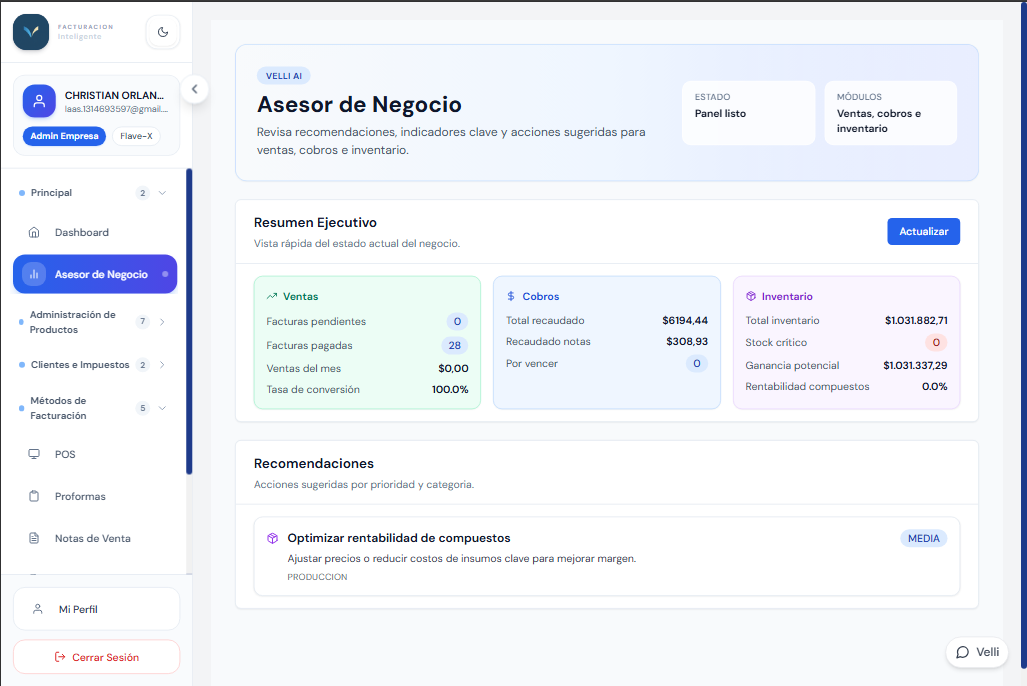1027x686 pixels.
Task: Click Cerrar Sesión to log out
Action: 96,657
